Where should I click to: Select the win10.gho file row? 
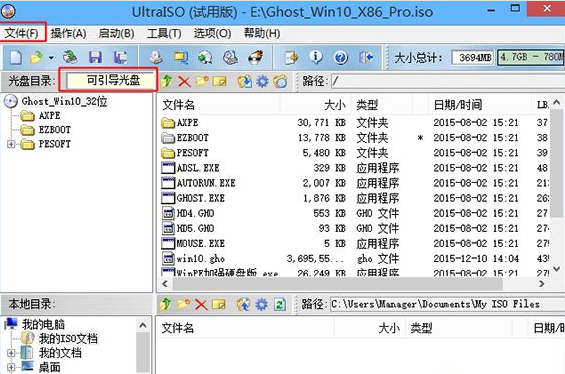pyautogui.click(x=355, y=258)
